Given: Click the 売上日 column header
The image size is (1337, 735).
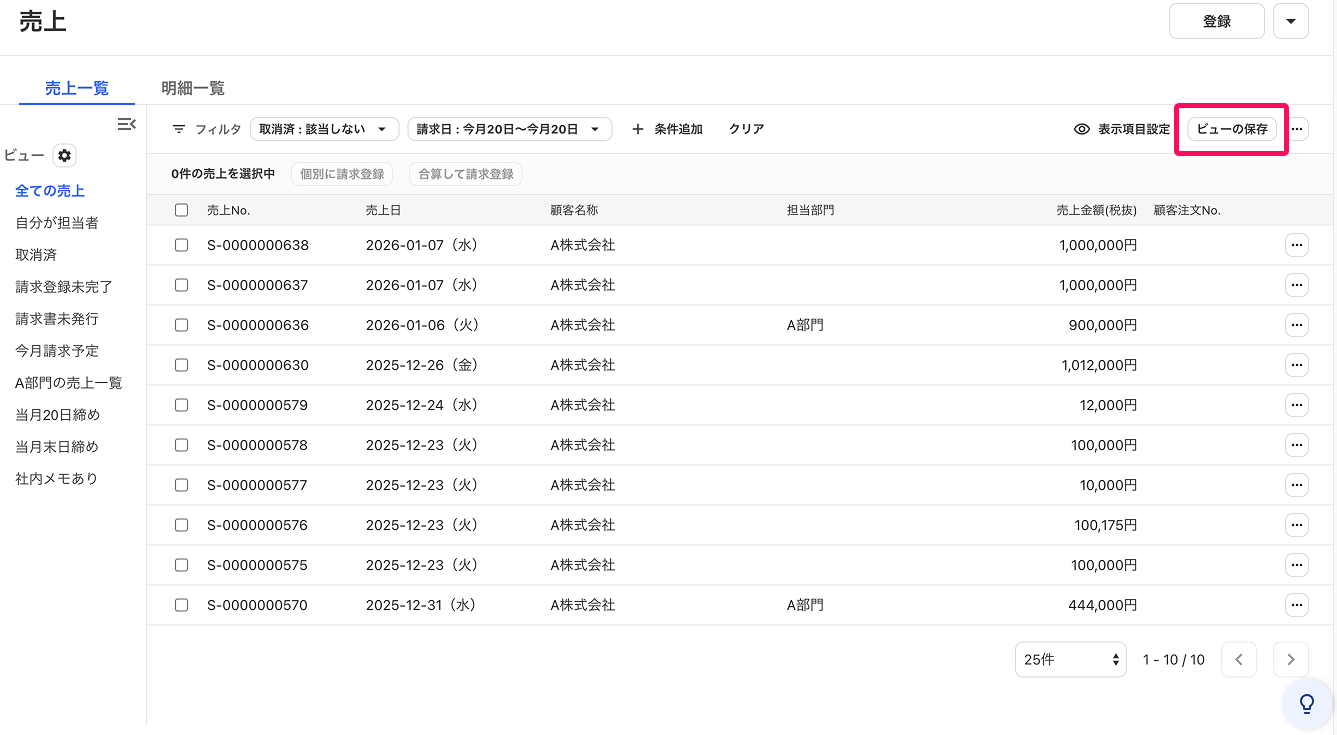Looking at the screenshot, I should click(383, 210).
